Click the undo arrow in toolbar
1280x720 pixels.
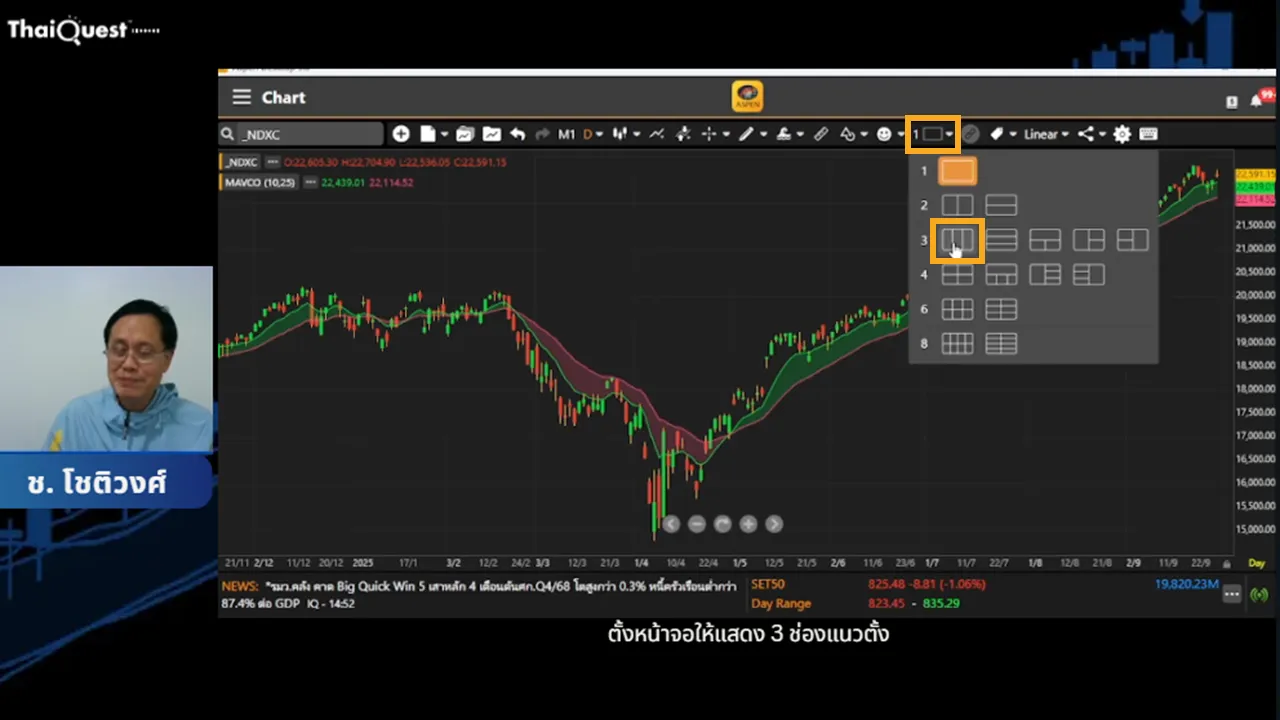point(517,134)
